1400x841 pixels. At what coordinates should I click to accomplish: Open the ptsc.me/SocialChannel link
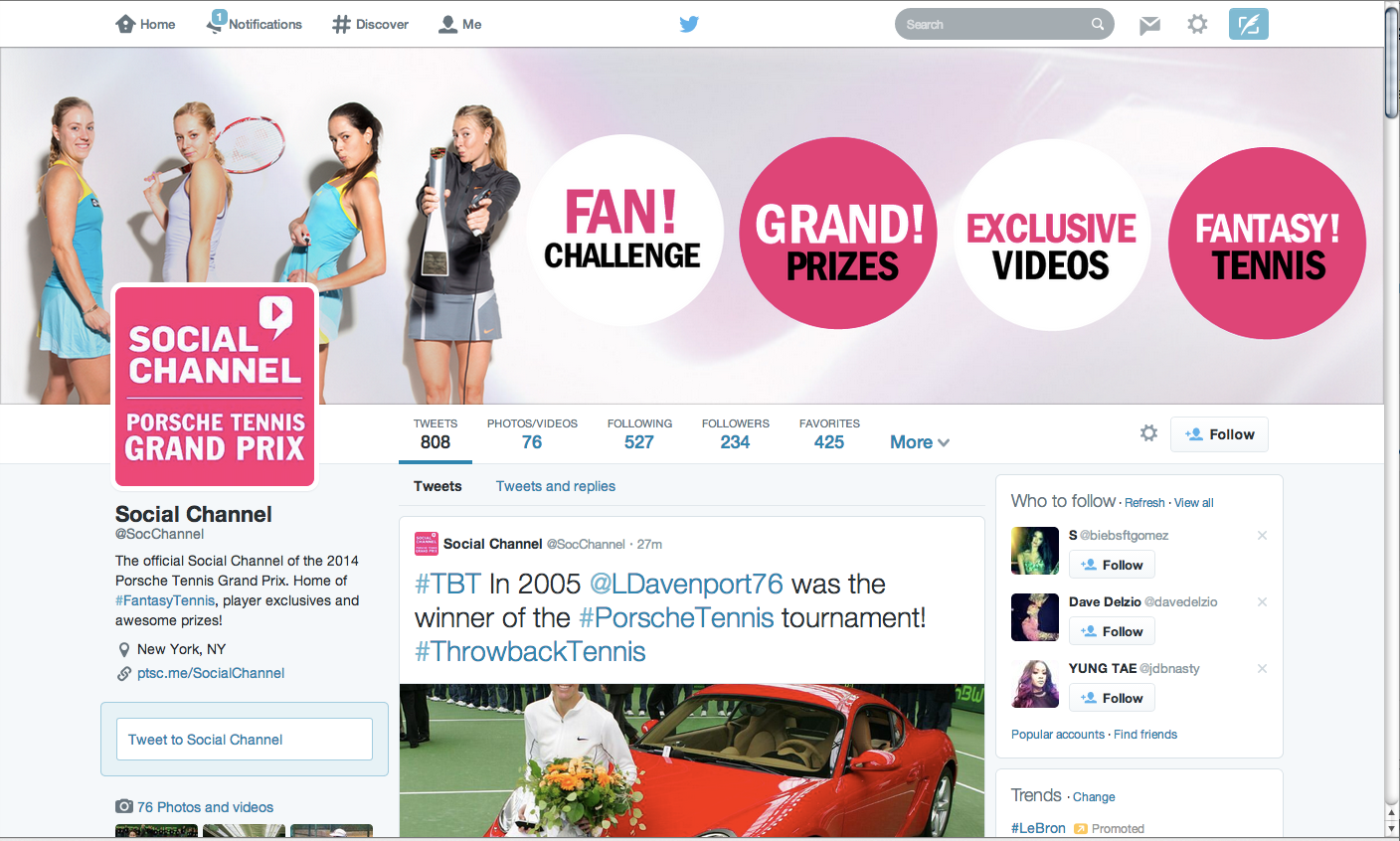click(x=211, y=673)
